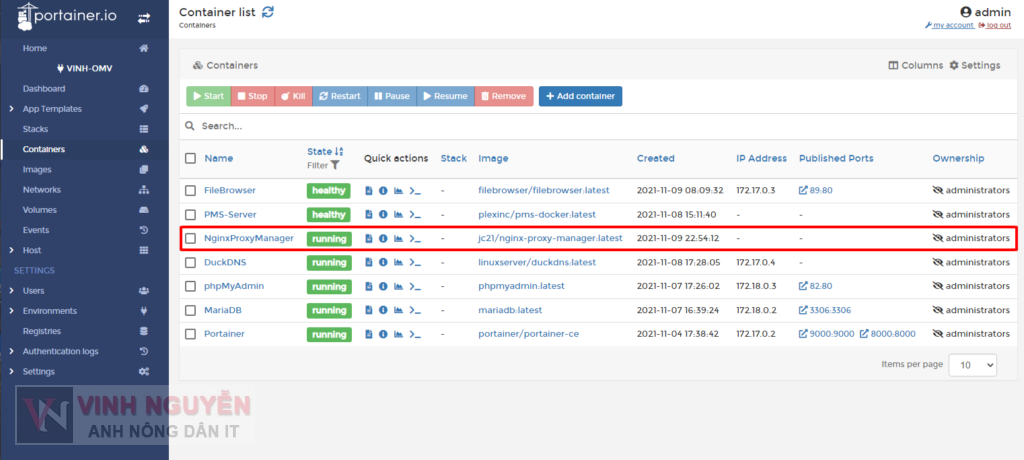This screenshot has width=1024, height=460.
Task: Sort by the Created column header
Action: coord(656,158)
